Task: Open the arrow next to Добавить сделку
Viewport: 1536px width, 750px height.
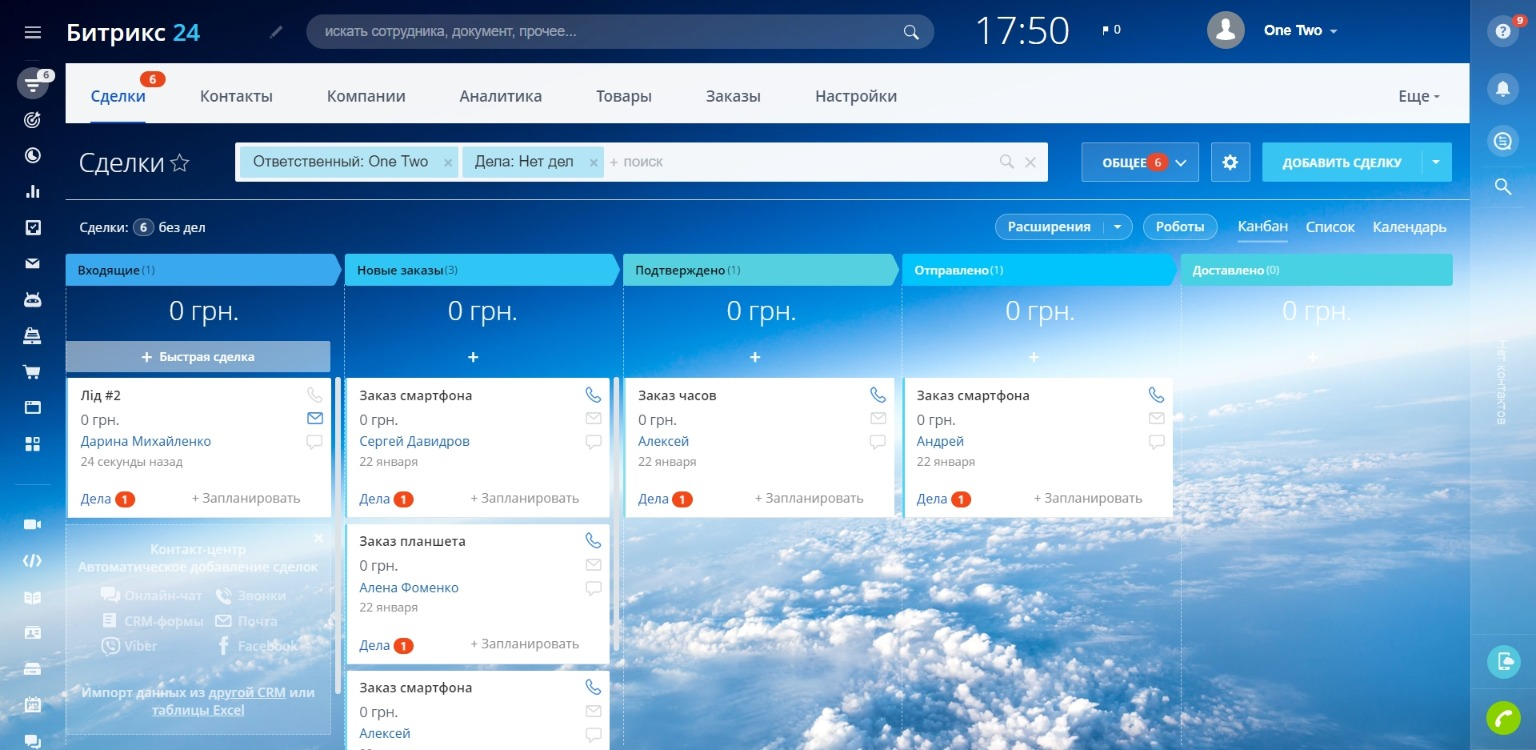Action: [x=1437, y=162]
